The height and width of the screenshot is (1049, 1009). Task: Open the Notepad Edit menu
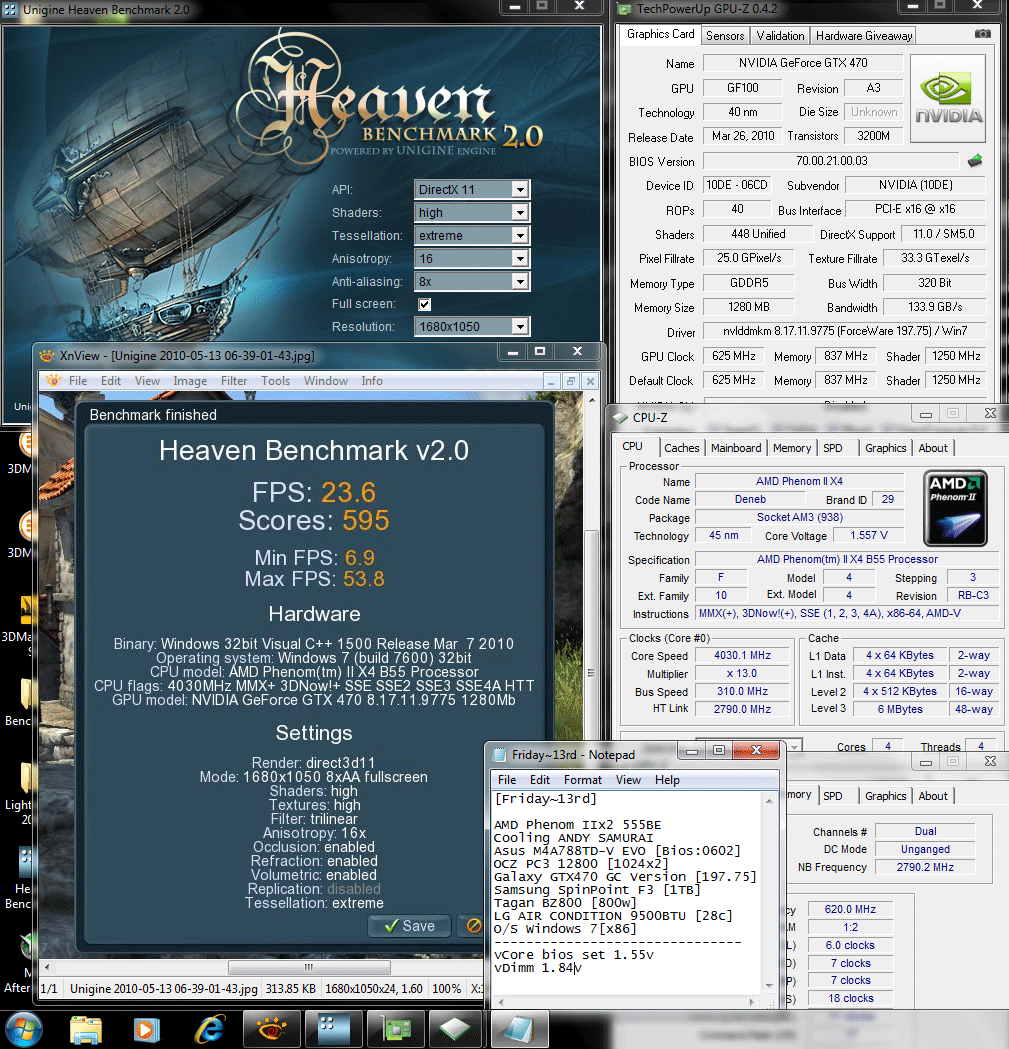(539, 779)
